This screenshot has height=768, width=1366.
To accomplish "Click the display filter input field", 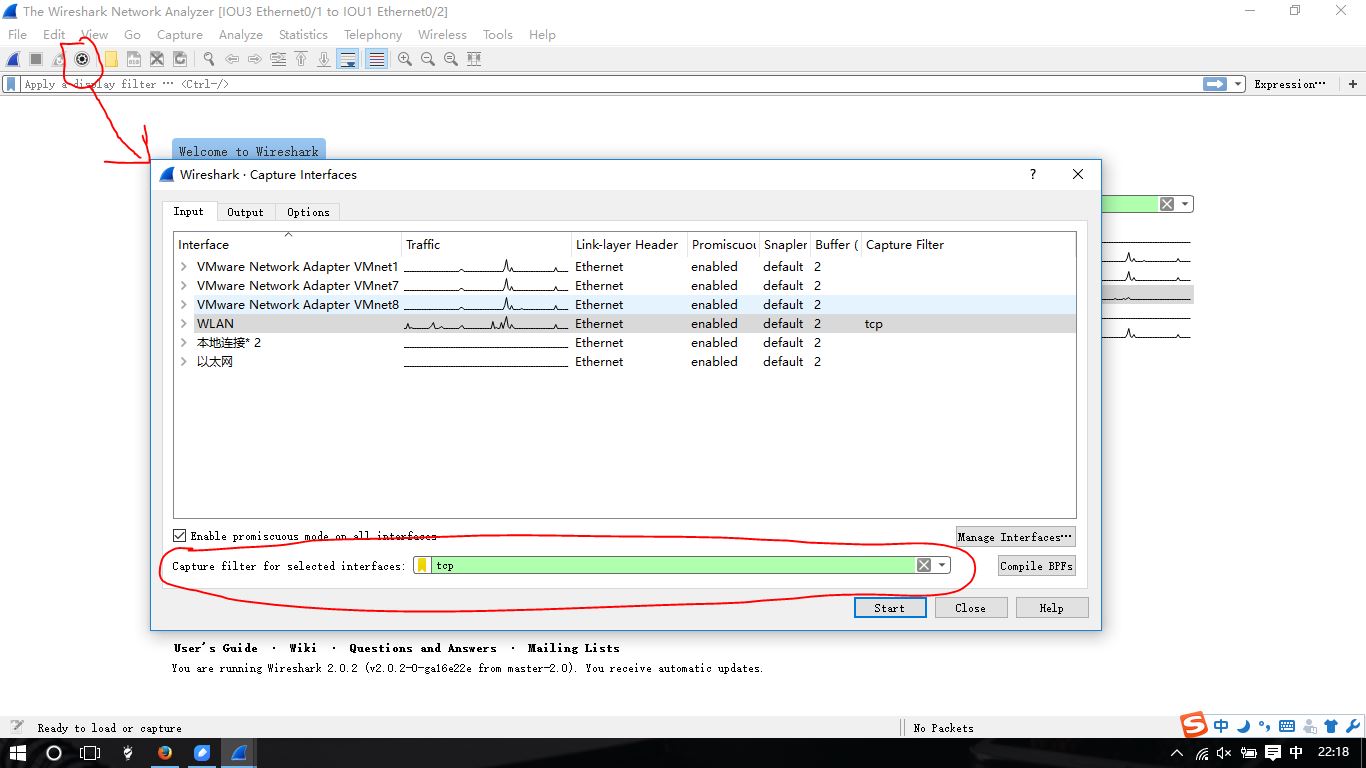I will pyautogui.click(x=611, y=84).
